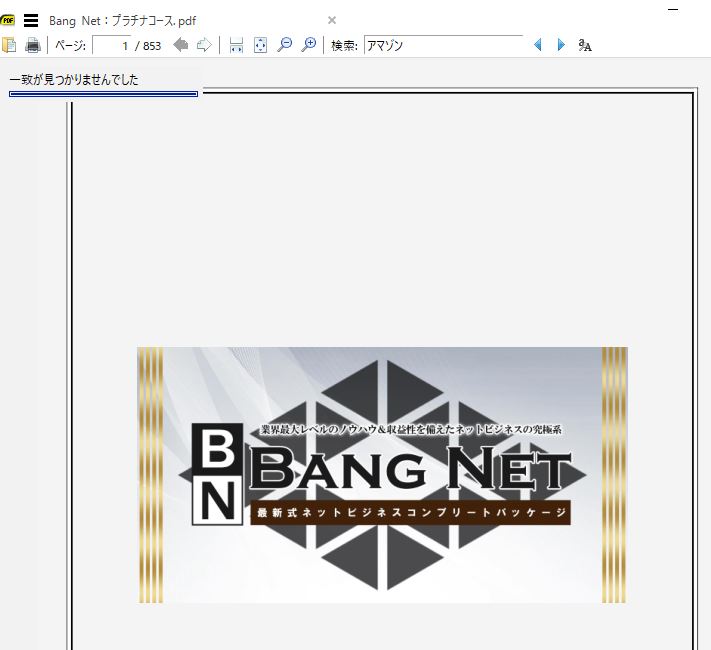
Task: Click the search field containing アマゾン
Action: click(x=443, y=45)
